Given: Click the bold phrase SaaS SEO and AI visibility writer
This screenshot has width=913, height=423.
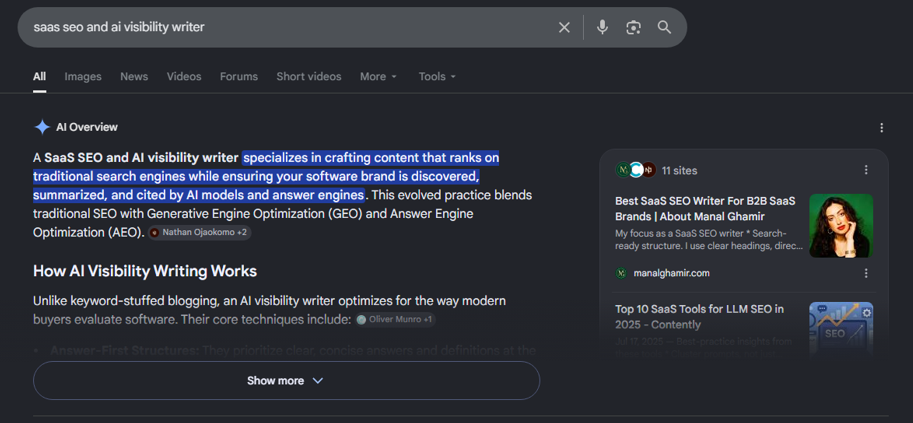Looking at the screenshot, I should (141, 158).
